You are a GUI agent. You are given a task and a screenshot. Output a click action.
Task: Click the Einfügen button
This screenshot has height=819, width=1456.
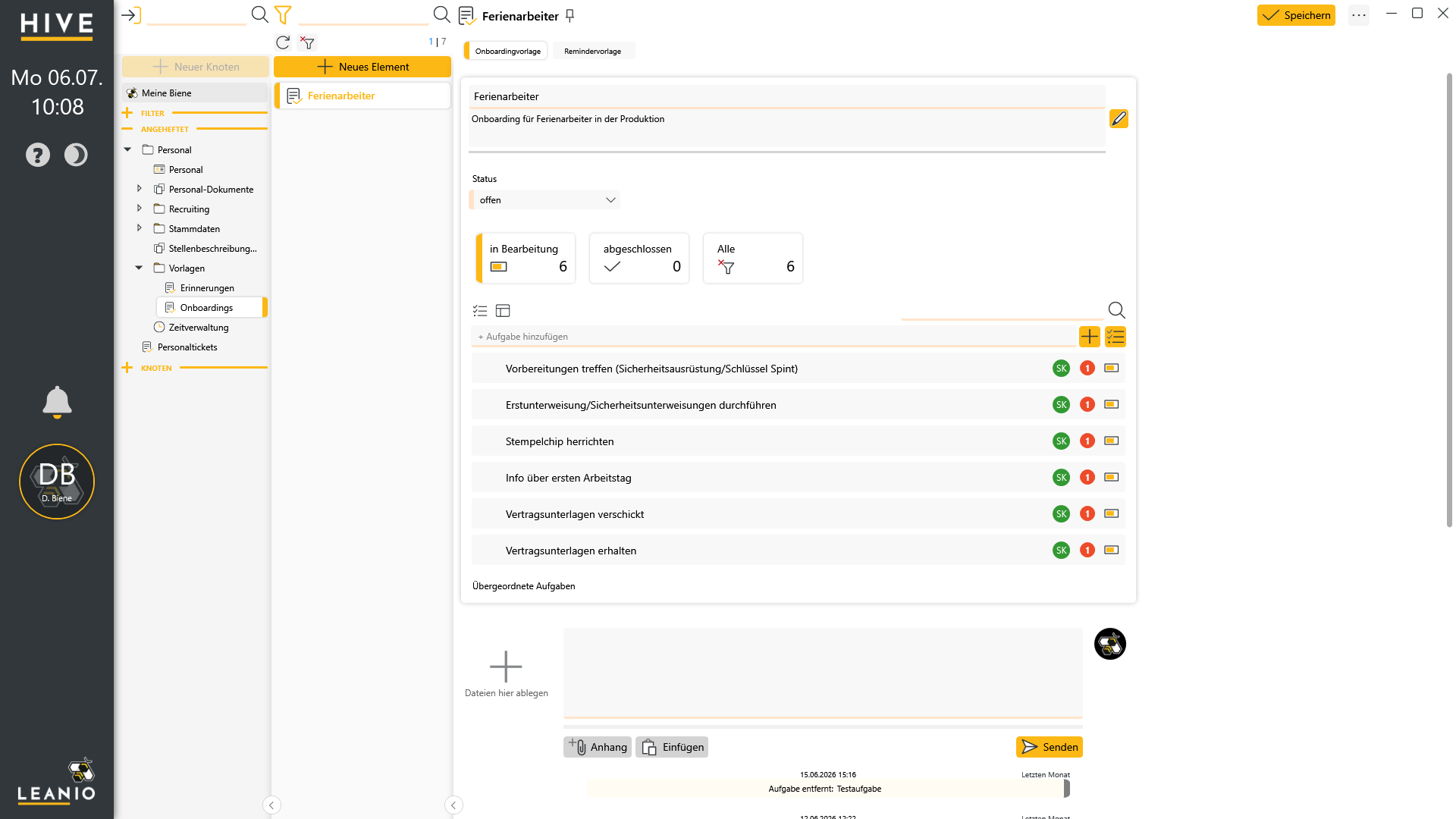tap(672, 747)
